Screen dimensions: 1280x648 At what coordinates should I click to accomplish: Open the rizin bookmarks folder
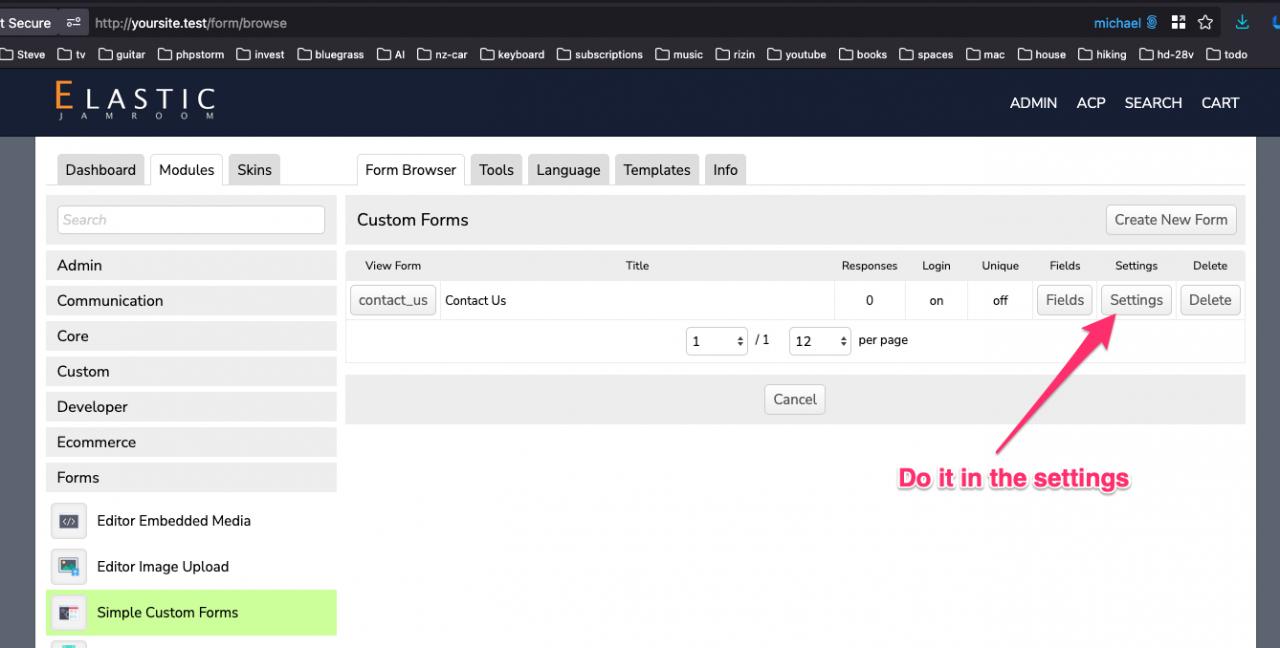735,54
